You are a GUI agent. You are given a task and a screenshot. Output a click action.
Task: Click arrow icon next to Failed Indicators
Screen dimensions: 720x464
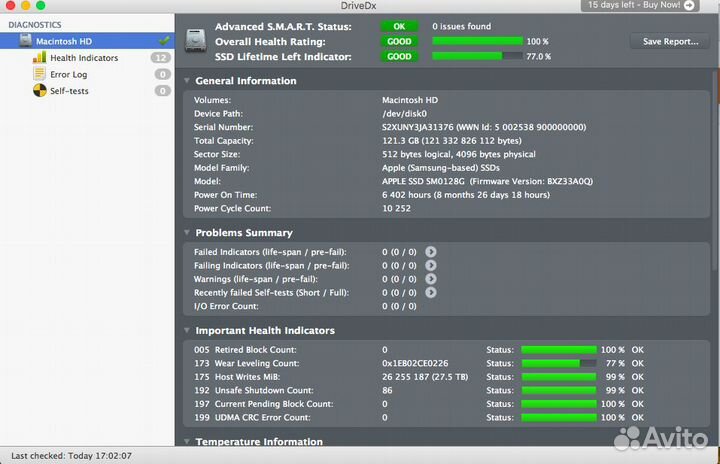coord(430,252)
